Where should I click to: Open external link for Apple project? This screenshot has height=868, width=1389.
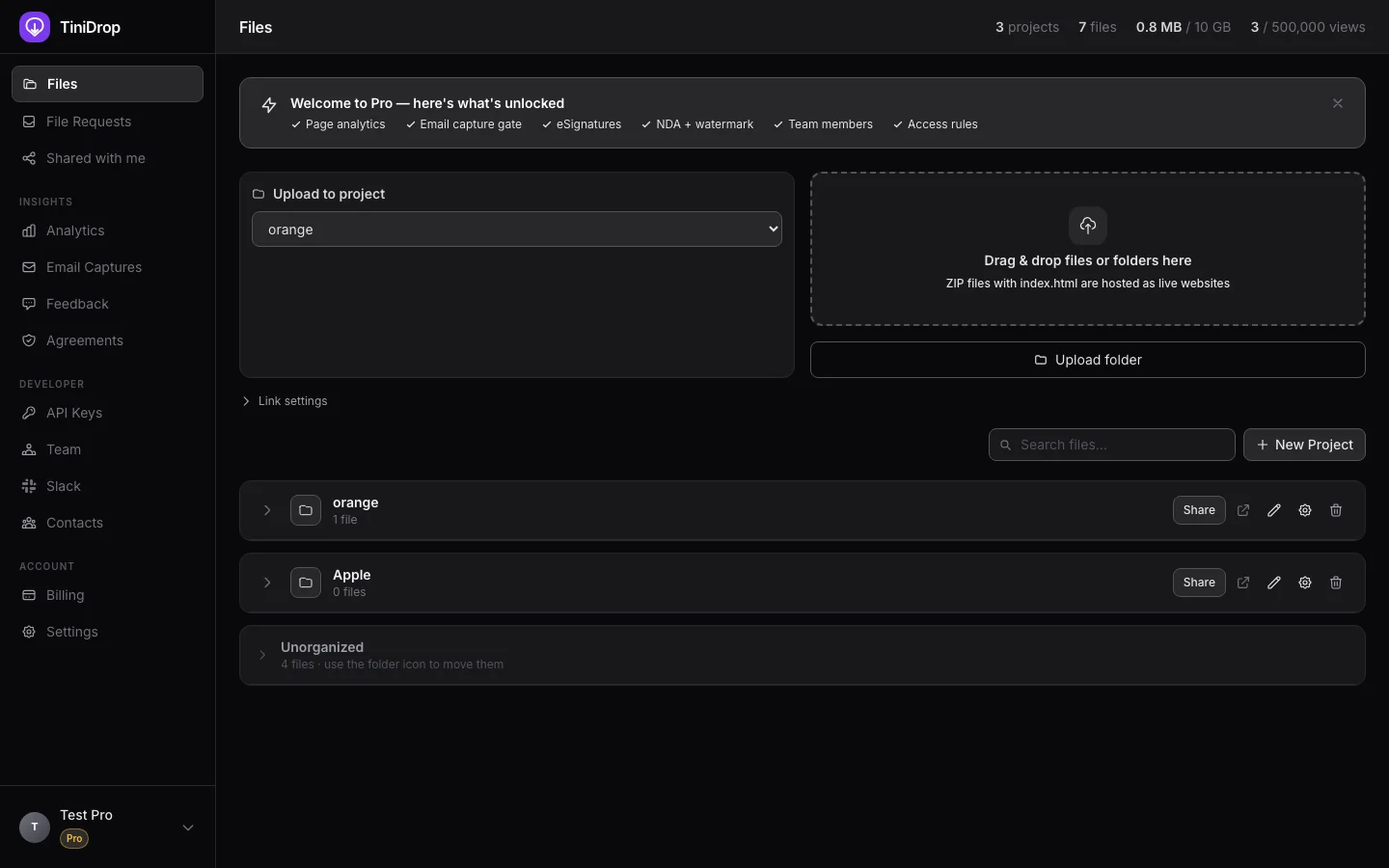pyautogui.click(x=1243, y=583)
